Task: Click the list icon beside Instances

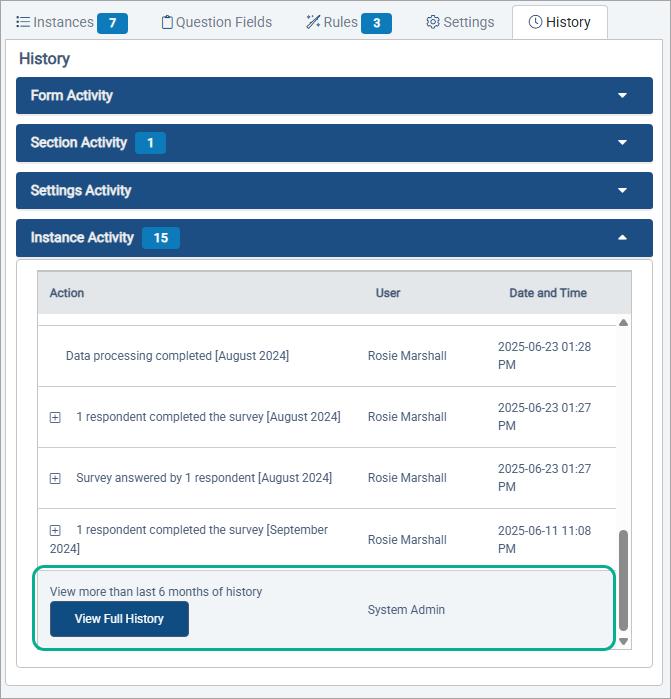Action: point(23,22)
